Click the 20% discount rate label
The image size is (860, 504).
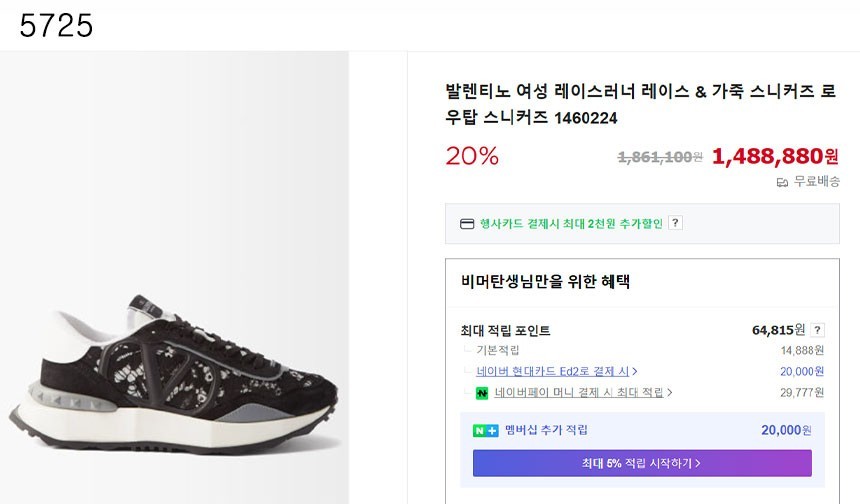click(x=472, y=156)
